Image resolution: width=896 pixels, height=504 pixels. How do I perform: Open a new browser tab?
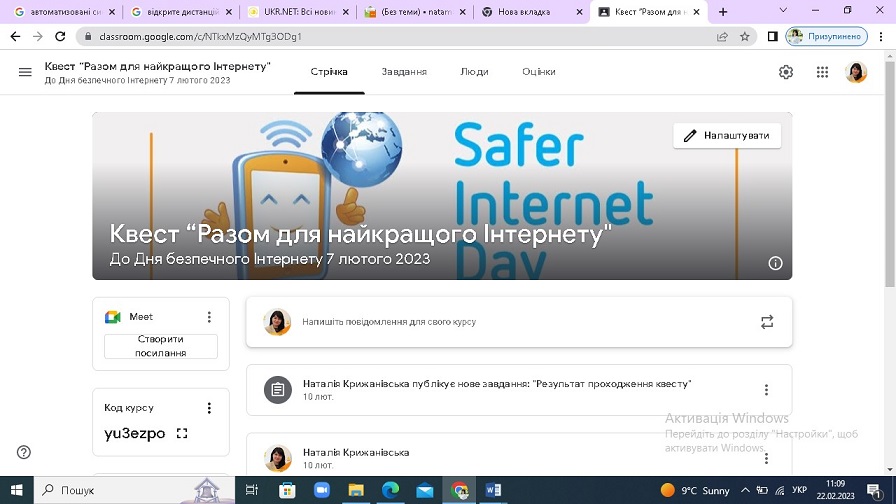(x=723, y=11)
